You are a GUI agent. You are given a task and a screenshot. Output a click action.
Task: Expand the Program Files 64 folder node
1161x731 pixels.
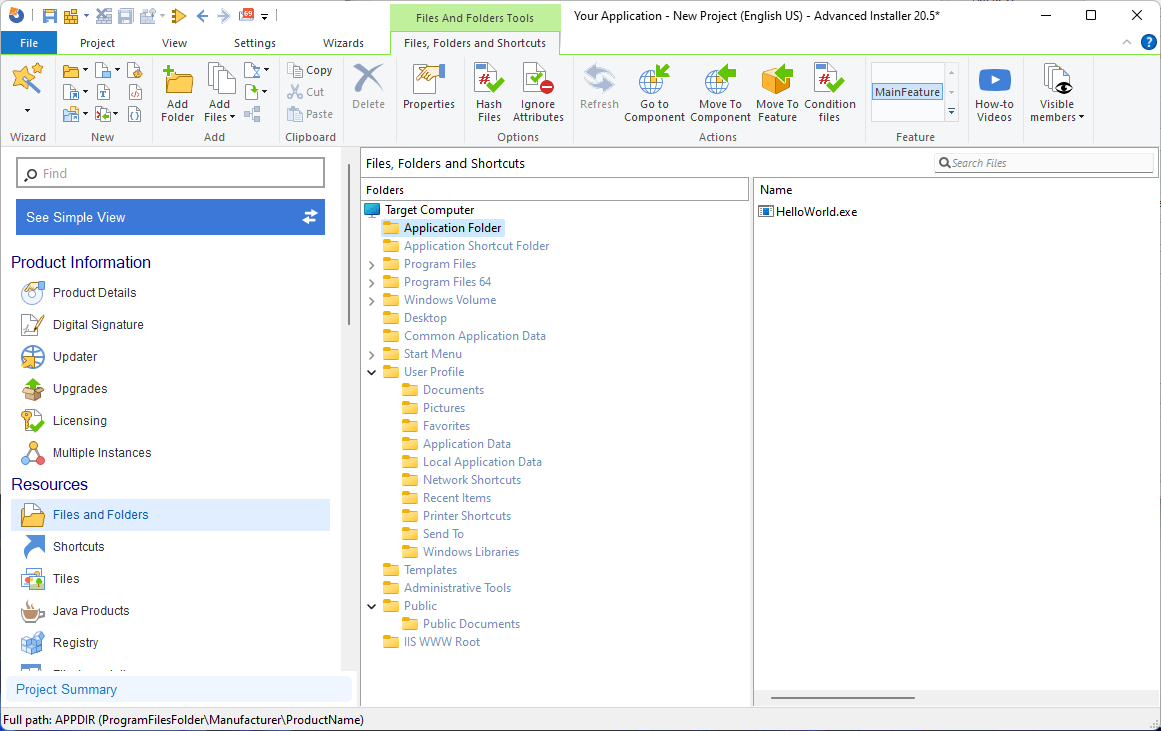tap(372, 282)
